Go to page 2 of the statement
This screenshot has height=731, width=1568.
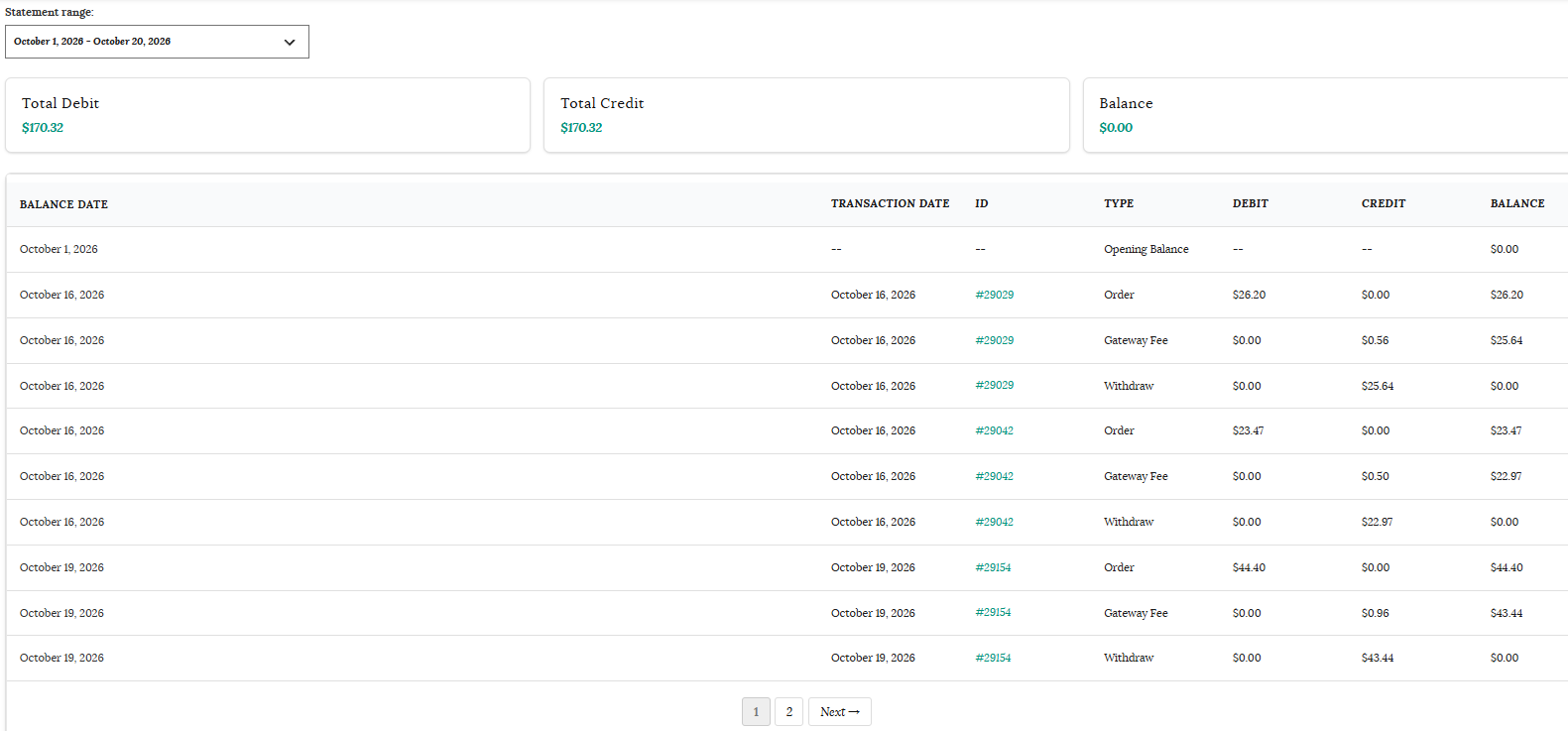pyautogui.click(x=788, y=712)
